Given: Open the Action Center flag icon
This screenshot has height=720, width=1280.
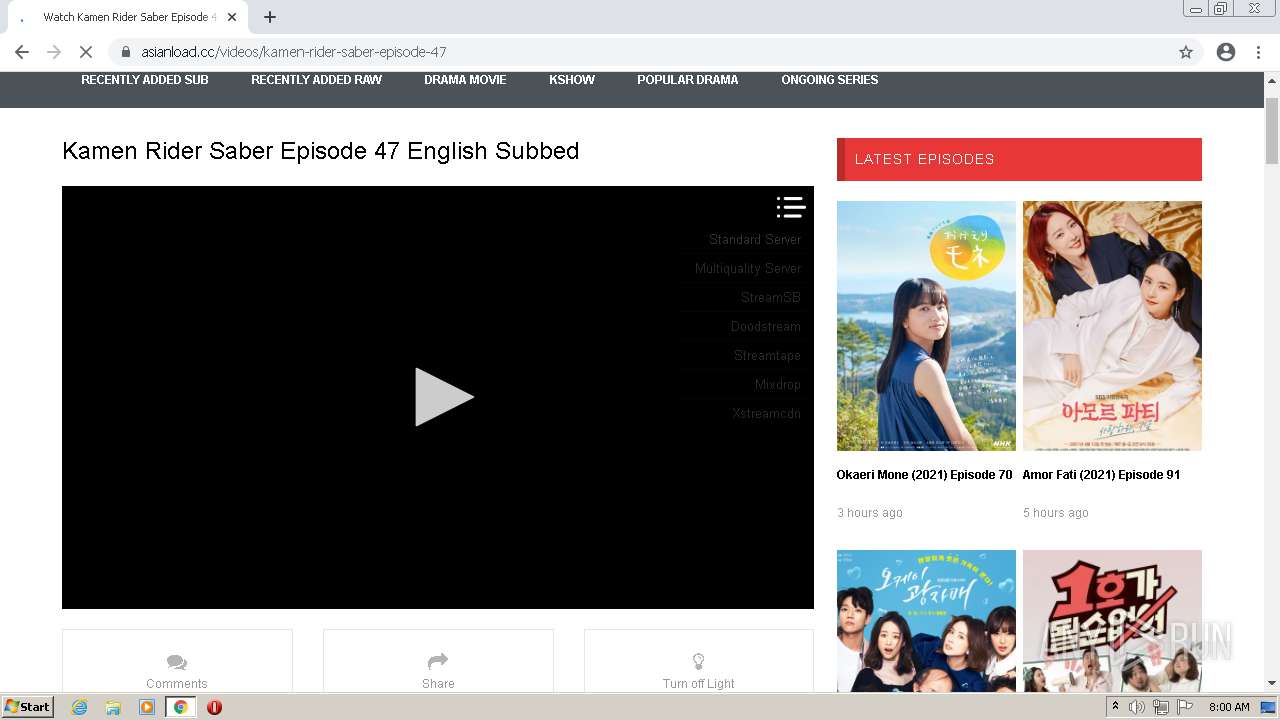Looking at the screenshot, I should (x=1185, y=707).
